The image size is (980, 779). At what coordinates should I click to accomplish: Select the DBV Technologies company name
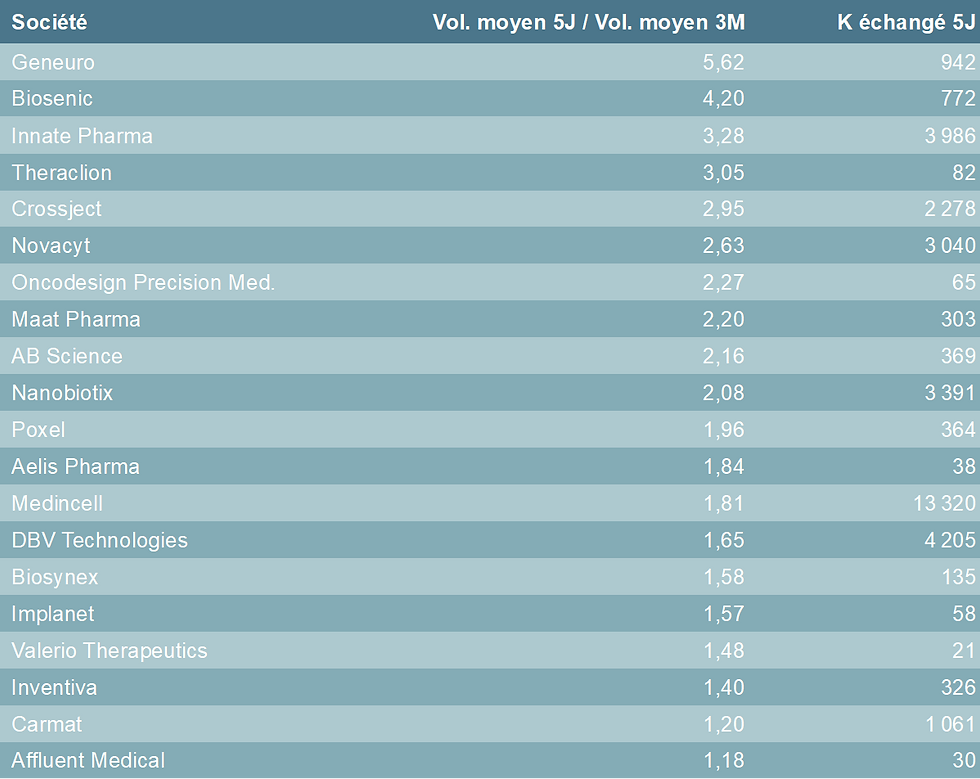(x=99, y=540)
